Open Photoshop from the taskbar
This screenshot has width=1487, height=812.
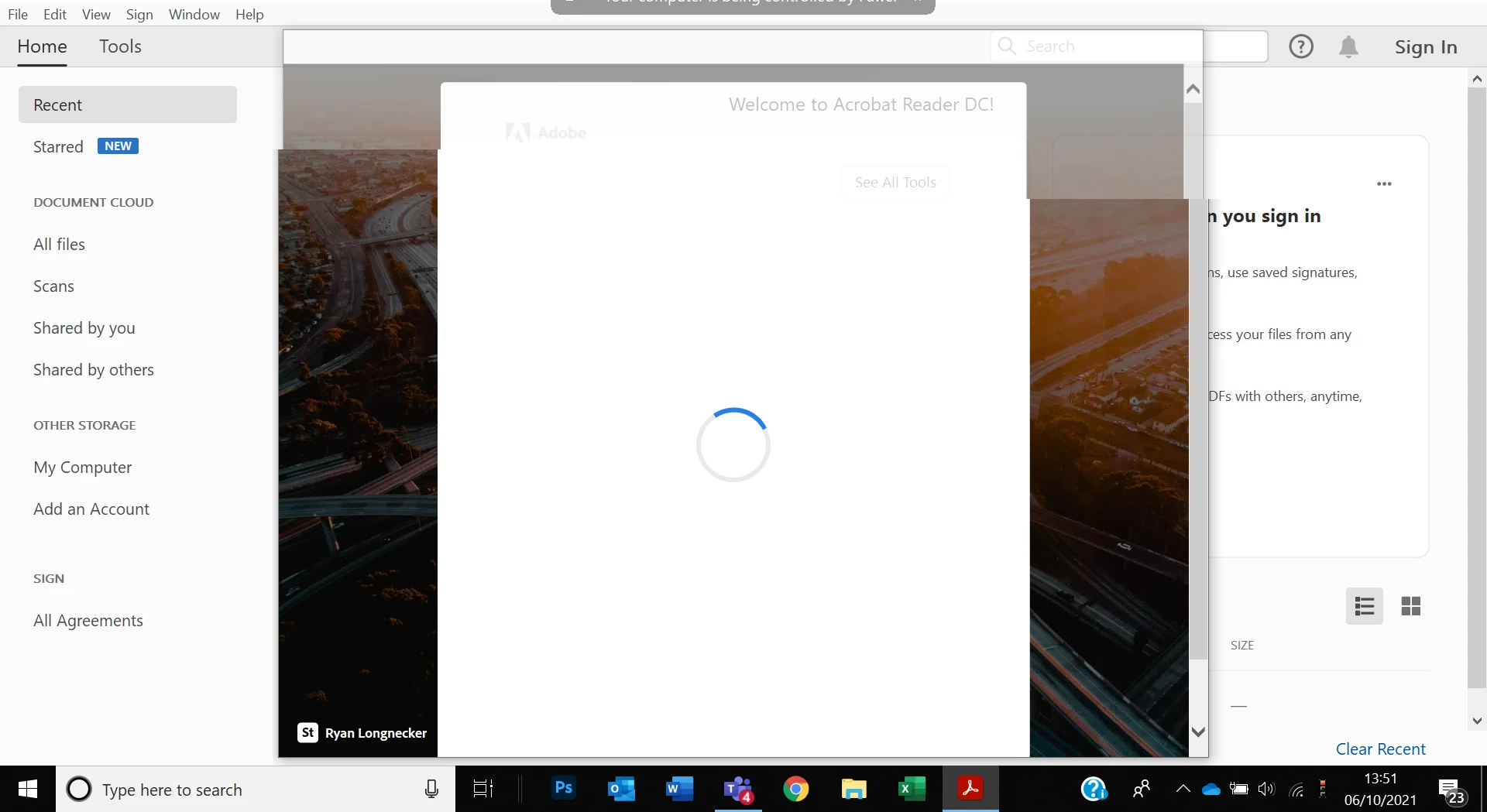coord(564,789)
